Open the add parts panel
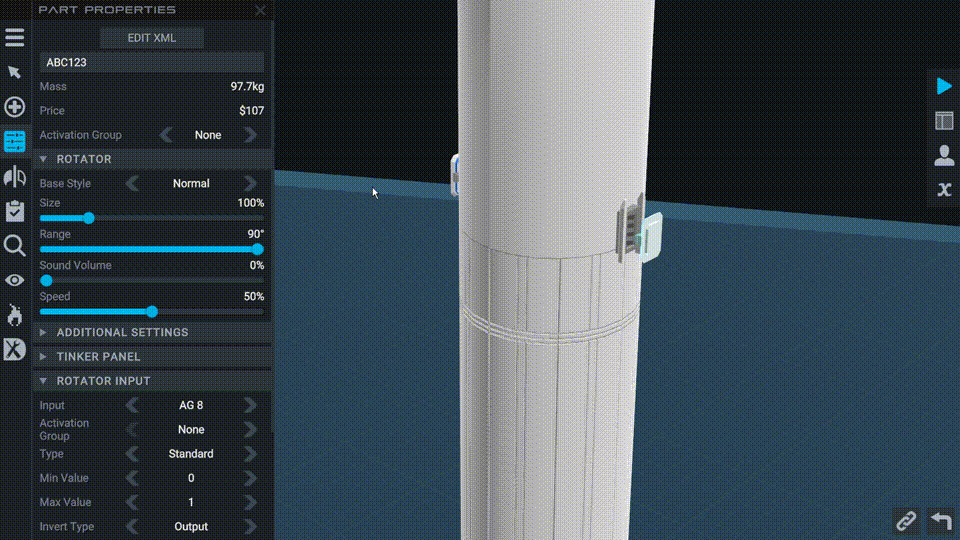 pyautogui.click(x=14, y=107)
